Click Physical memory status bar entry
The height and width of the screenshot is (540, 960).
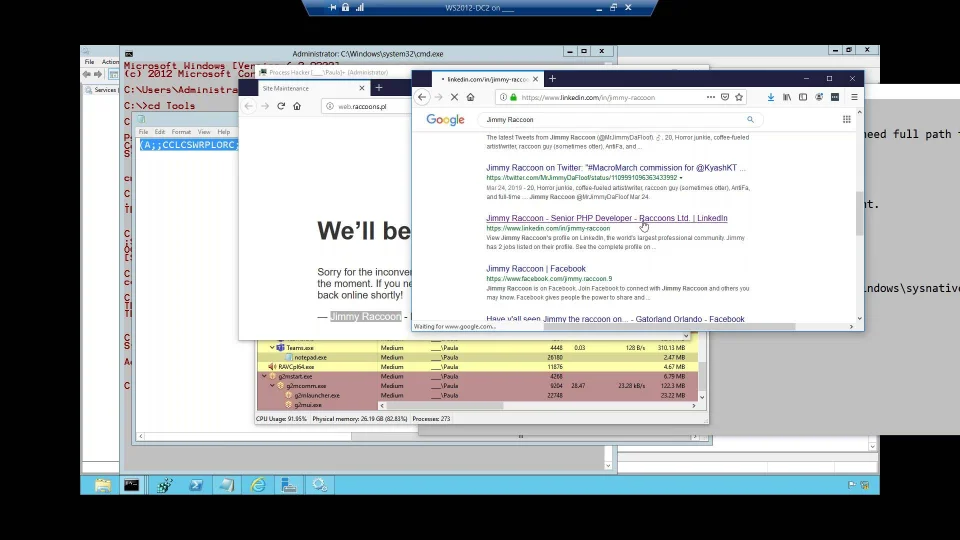[x=360, y=419]
